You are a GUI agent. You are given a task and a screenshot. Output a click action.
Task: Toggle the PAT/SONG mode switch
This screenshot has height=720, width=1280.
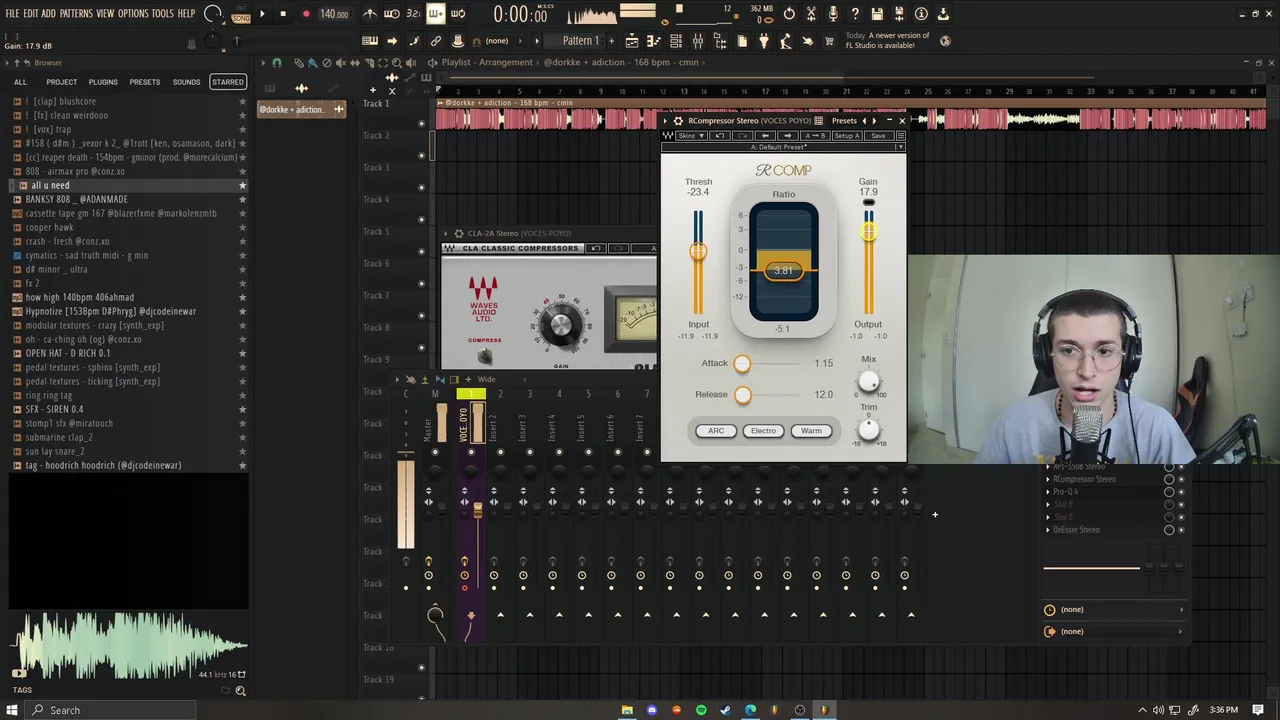(240, 15)
